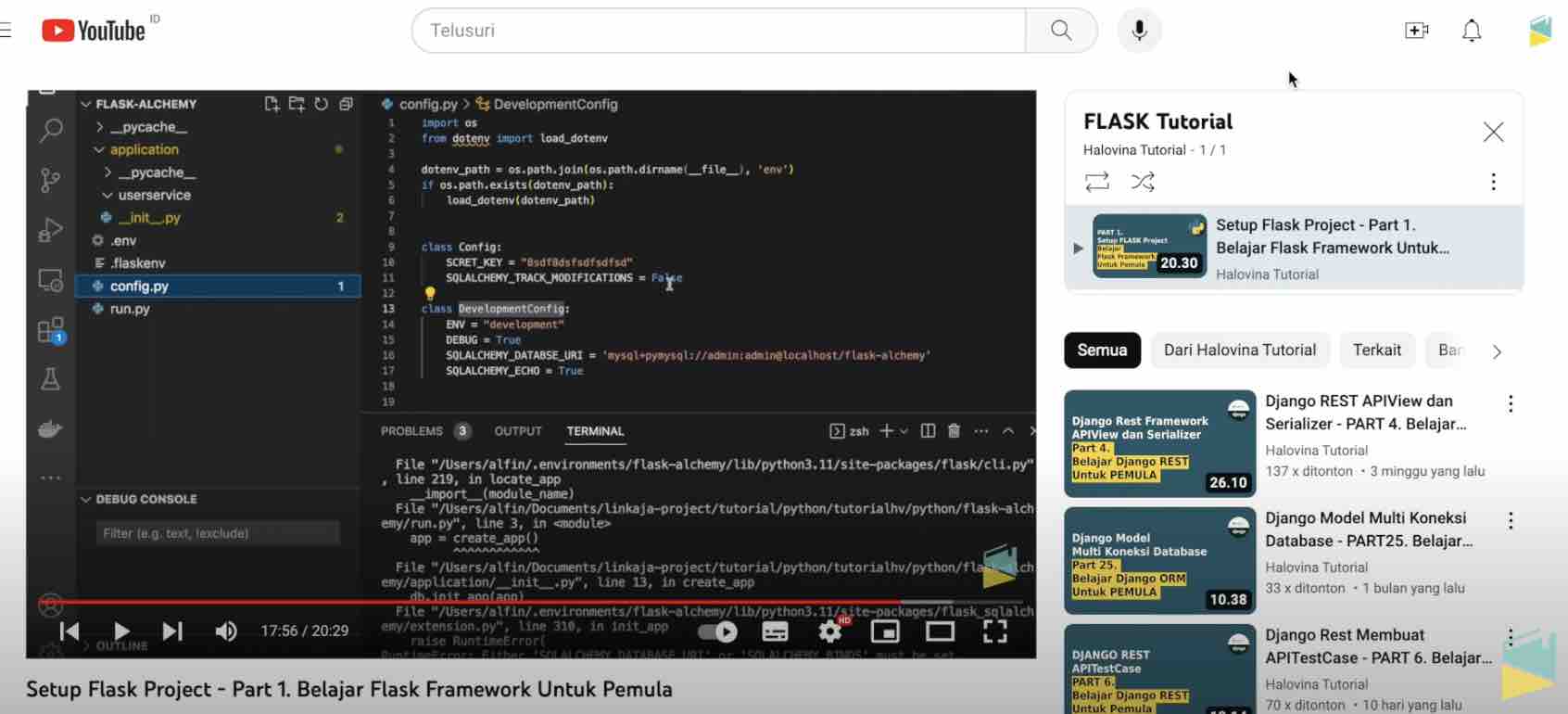Screen dimensions: 1568x714
Task: Open VS Code Run and Debug icon
Action: click(51, 230)
